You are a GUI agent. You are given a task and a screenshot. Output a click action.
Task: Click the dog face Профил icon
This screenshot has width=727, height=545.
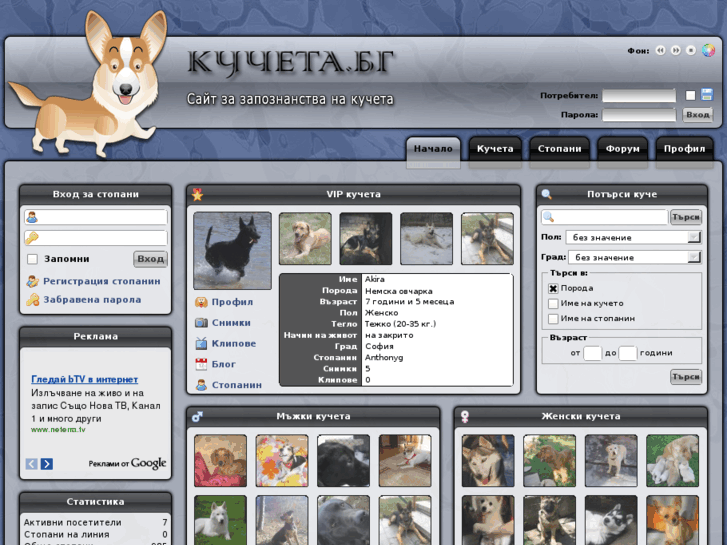click(201, 302)
